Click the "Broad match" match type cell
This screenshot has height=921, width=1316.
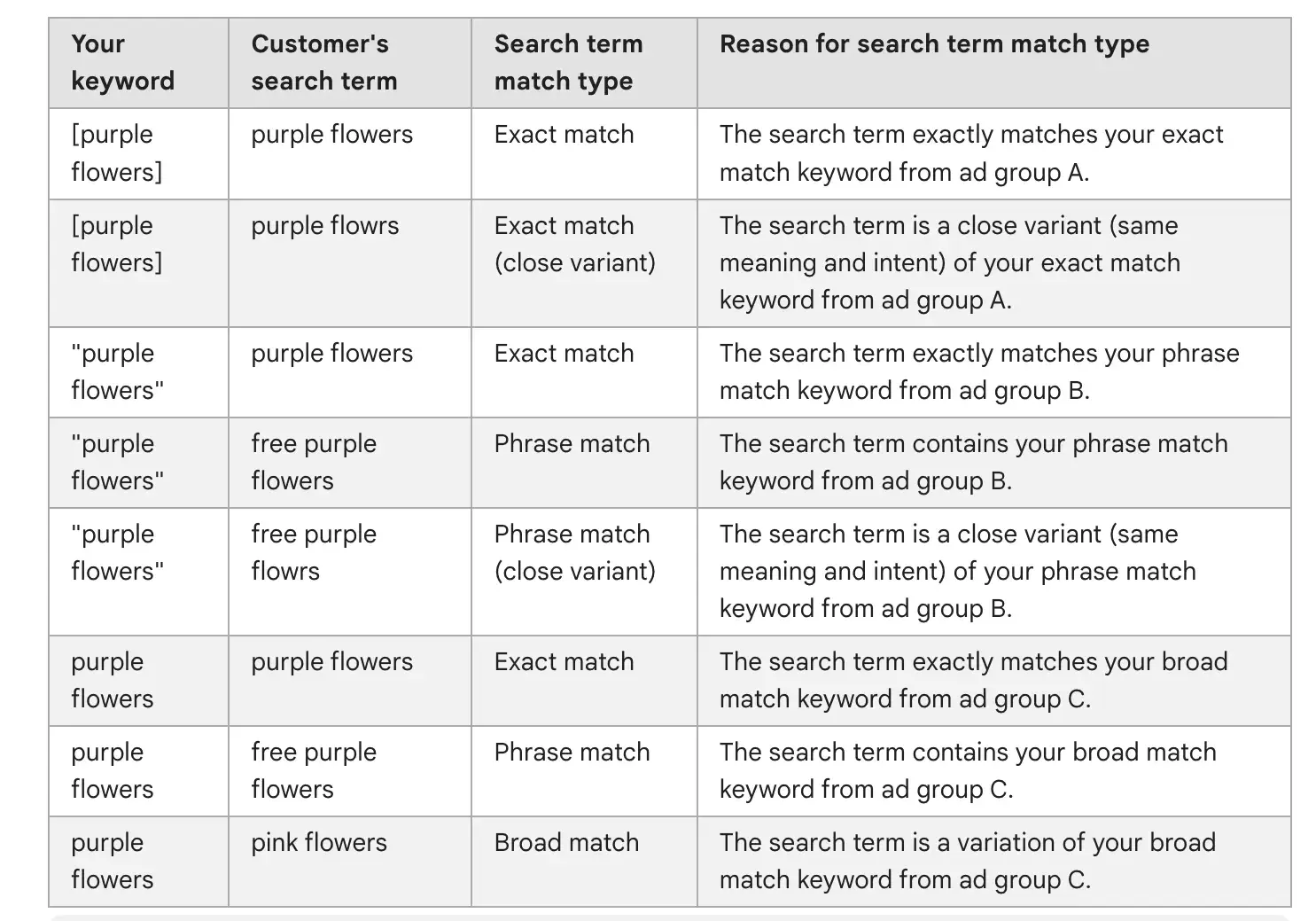[x=566, y=842]
